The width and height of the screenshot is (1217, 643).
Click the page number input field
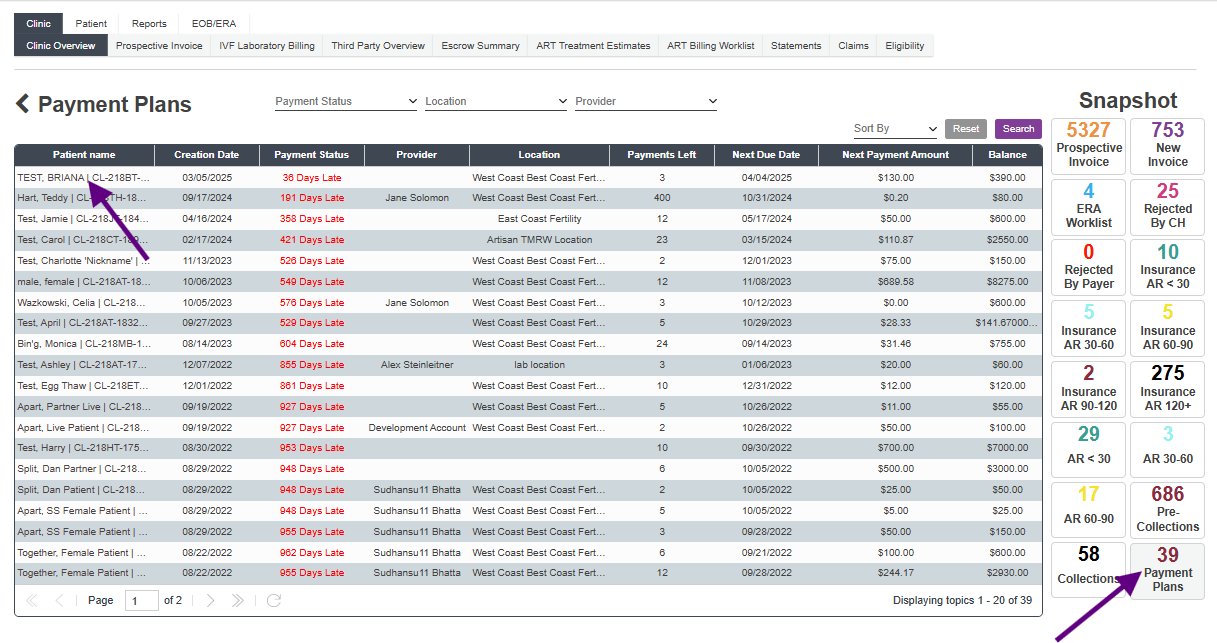tap(142, 600)
